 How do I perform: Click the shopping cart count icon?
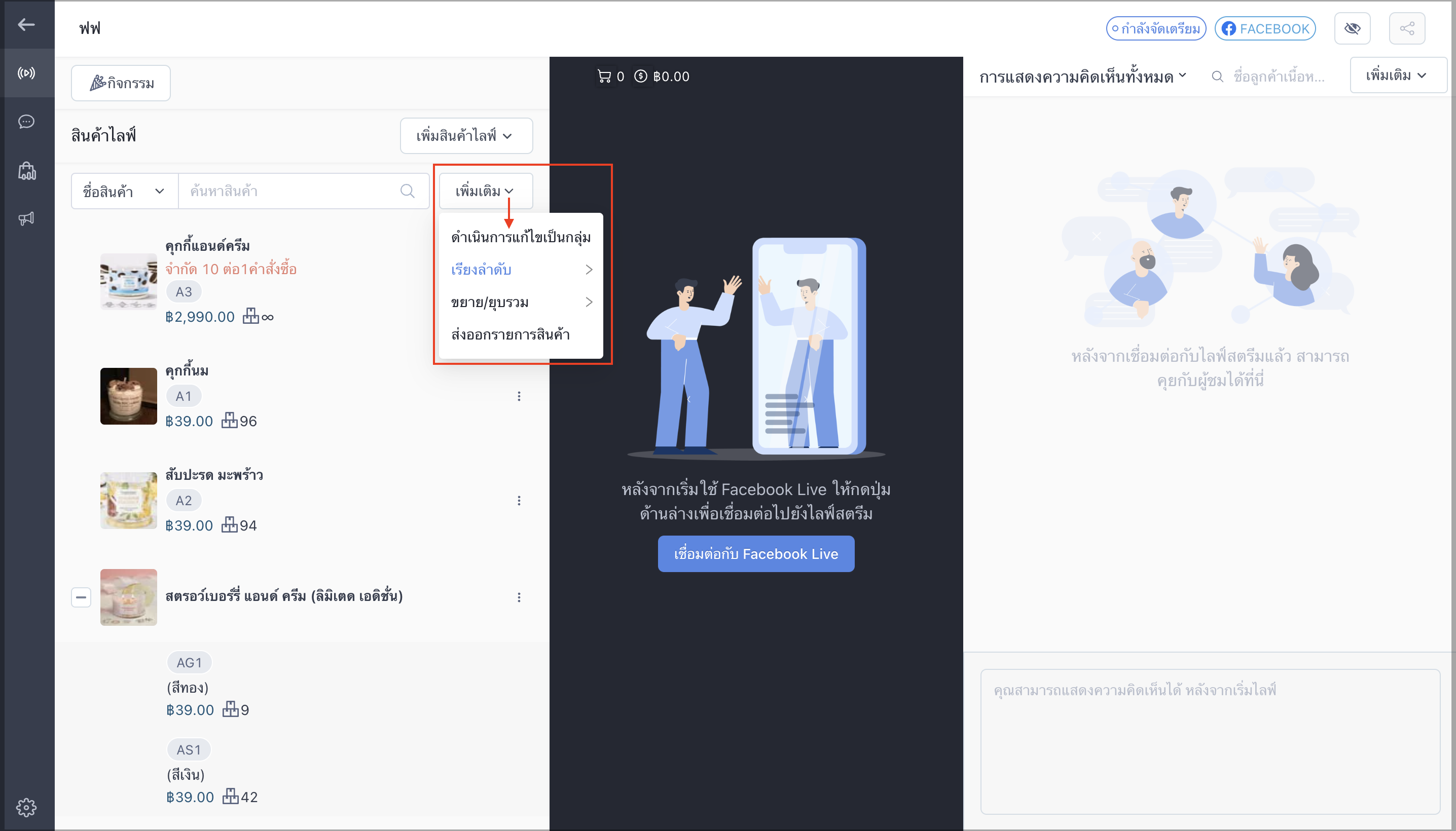pyautogui.click(x=604, y=76)
